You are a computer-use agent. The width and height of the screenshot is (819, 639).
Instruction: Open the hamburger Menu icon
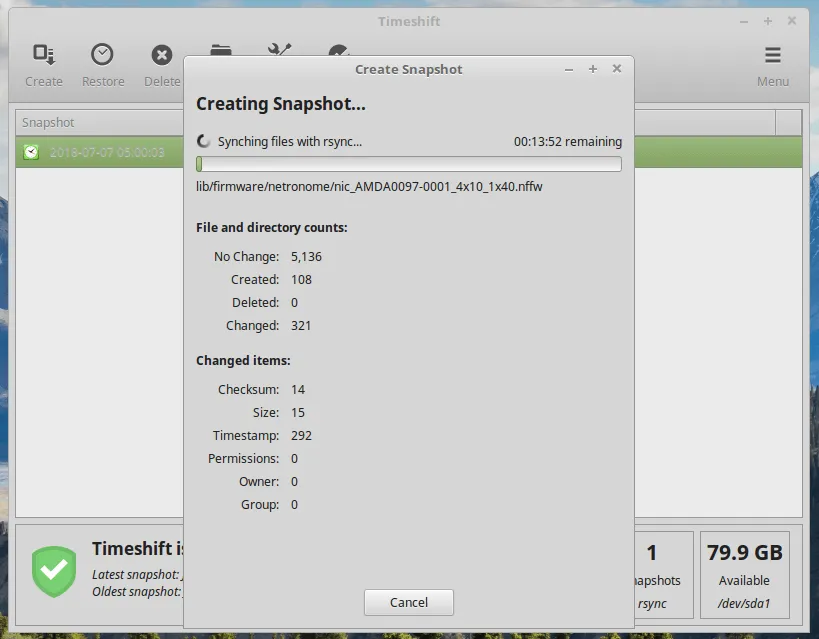pyautogui.click(x=772, y=55)
